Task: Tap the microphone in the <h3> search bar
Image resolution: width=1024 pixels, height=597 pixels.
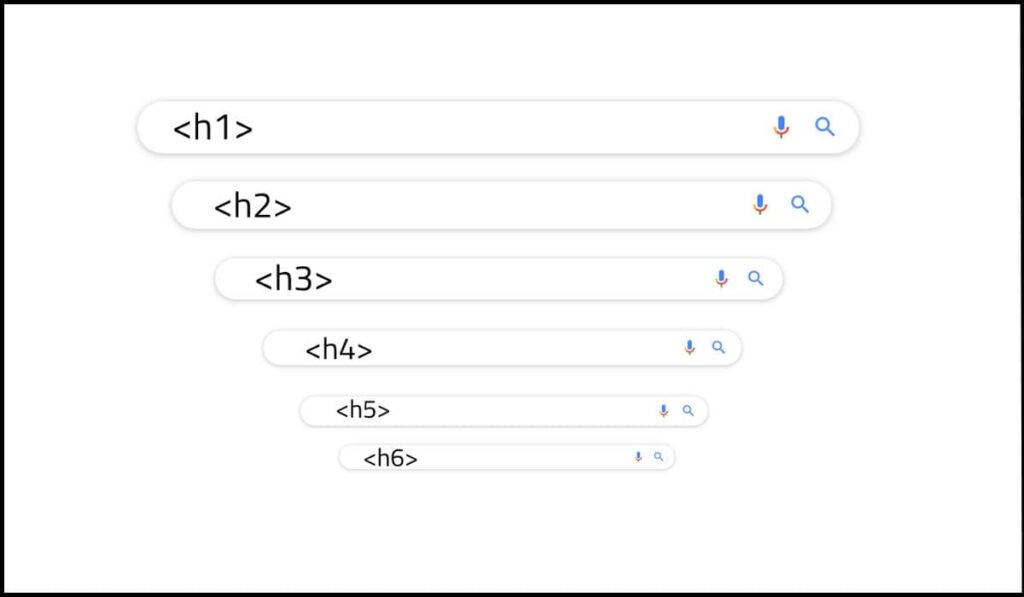Action: [721, 279]
